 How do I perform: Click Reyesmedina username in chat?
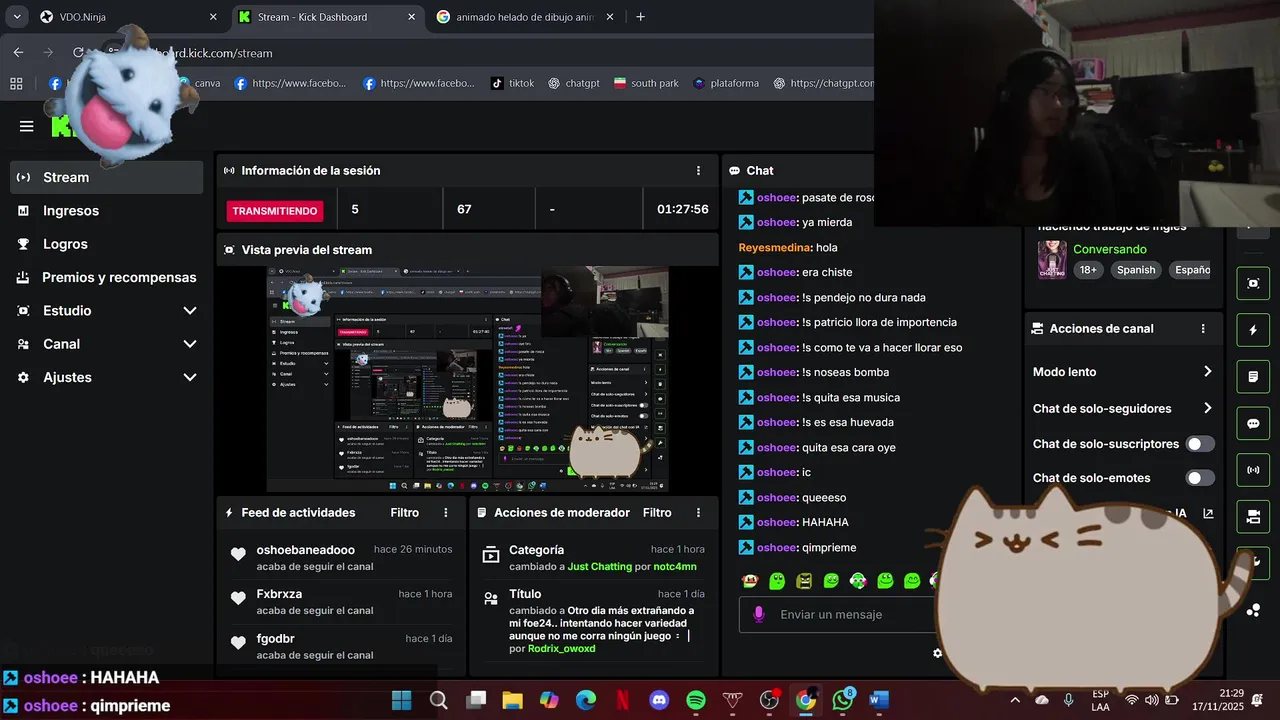tap(775, 247)
